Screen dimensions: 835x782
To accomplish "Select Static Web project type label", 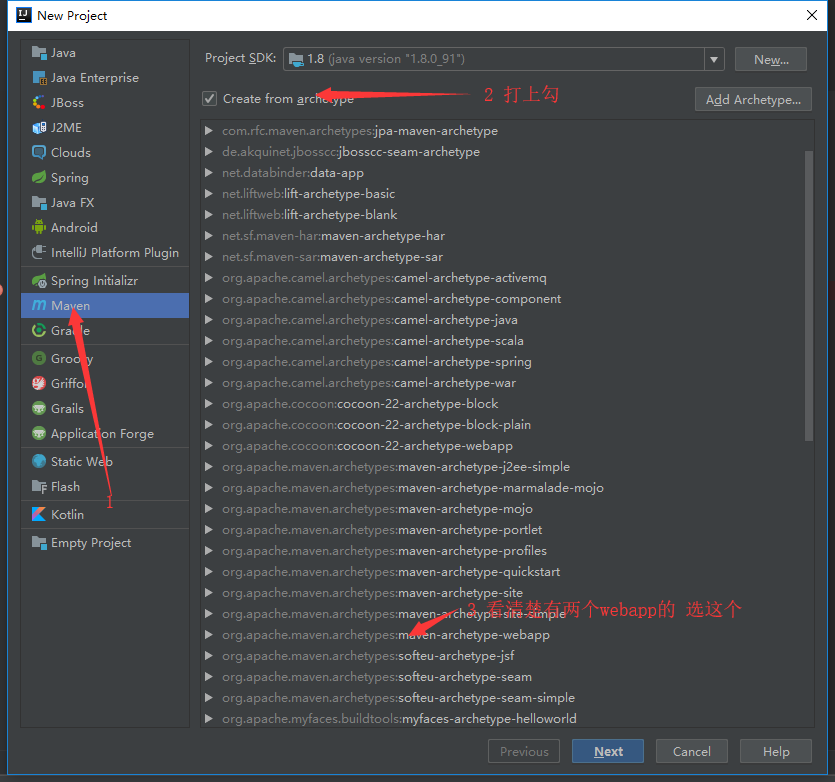I will (81, 461).
